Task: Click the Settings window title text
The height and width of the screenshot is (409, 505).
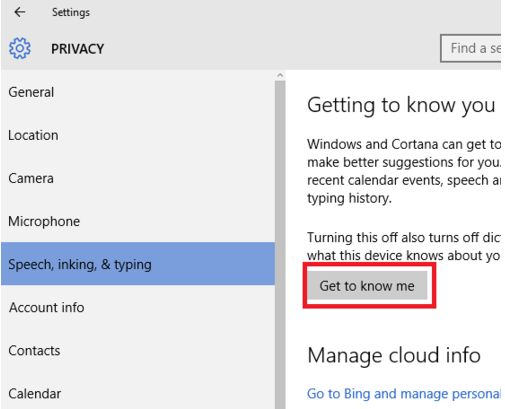Action: click(x=71, y=13)
